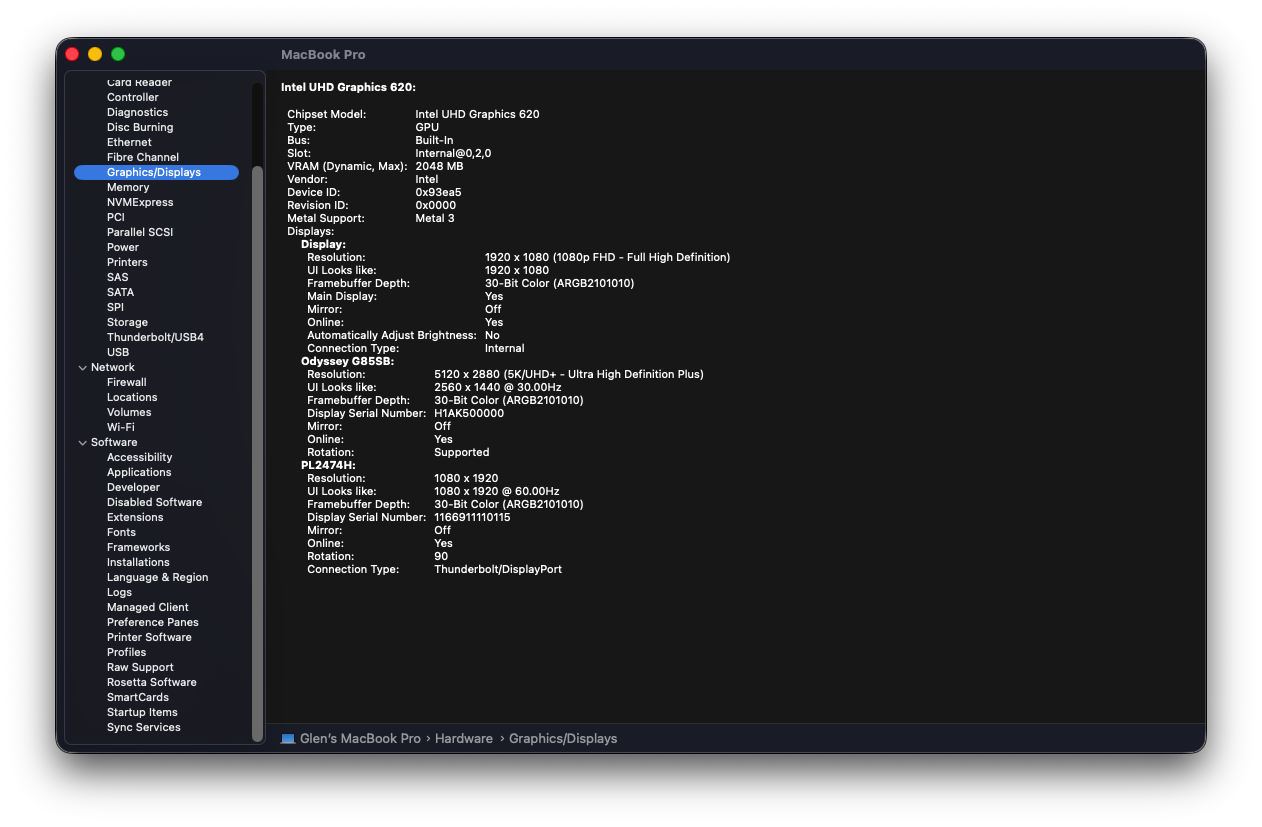
Task: Click the Graphics/Displays breadcrumb in the path bar
Action: 563,739
